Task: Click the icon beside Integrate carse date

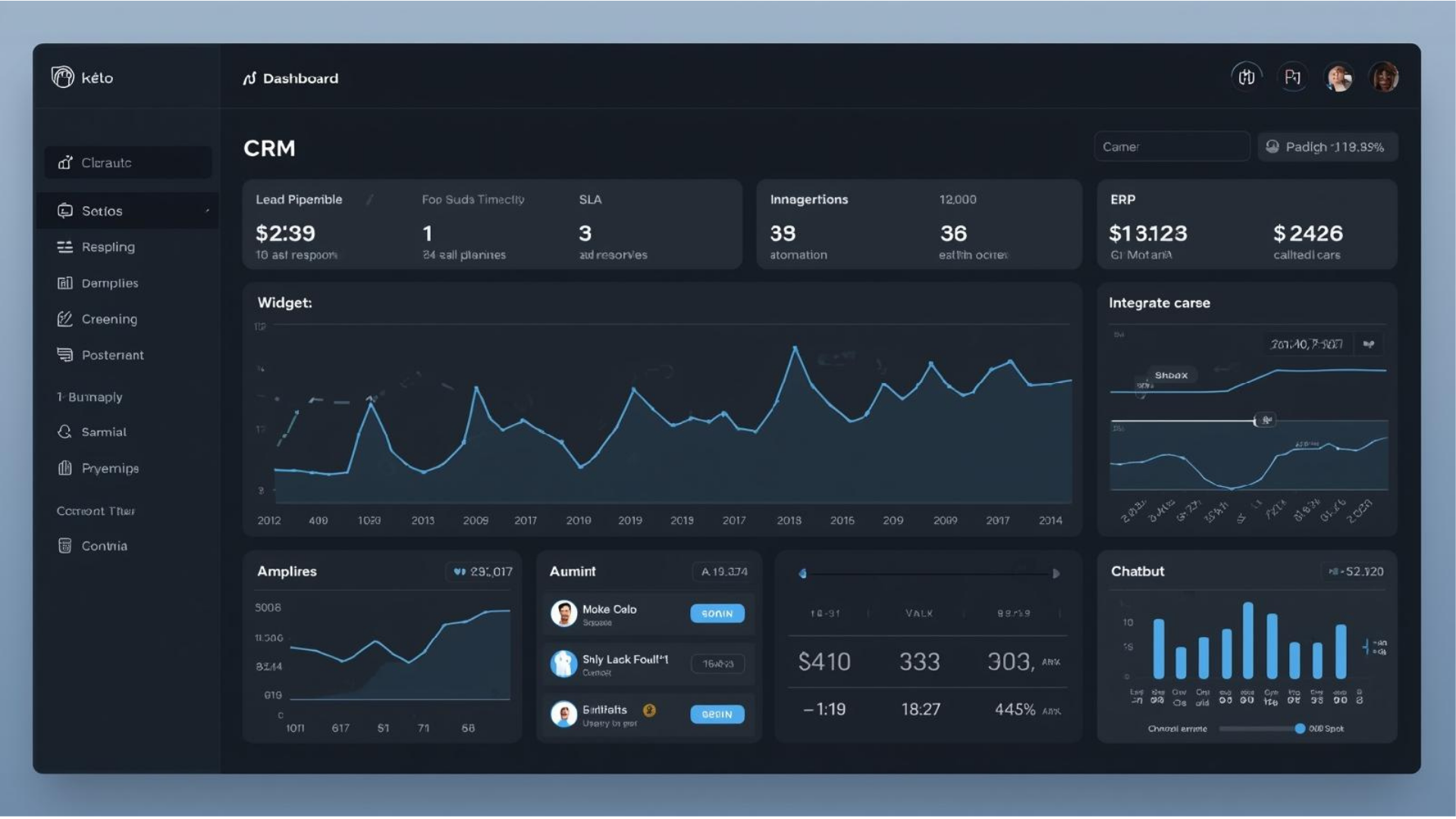Action: 1369,344
